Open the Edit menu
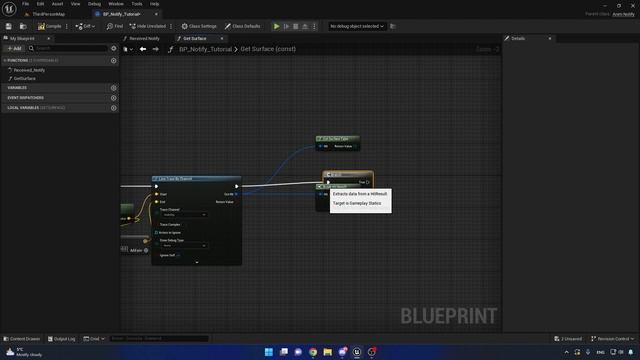640x360 pixels. coord(40,4)
